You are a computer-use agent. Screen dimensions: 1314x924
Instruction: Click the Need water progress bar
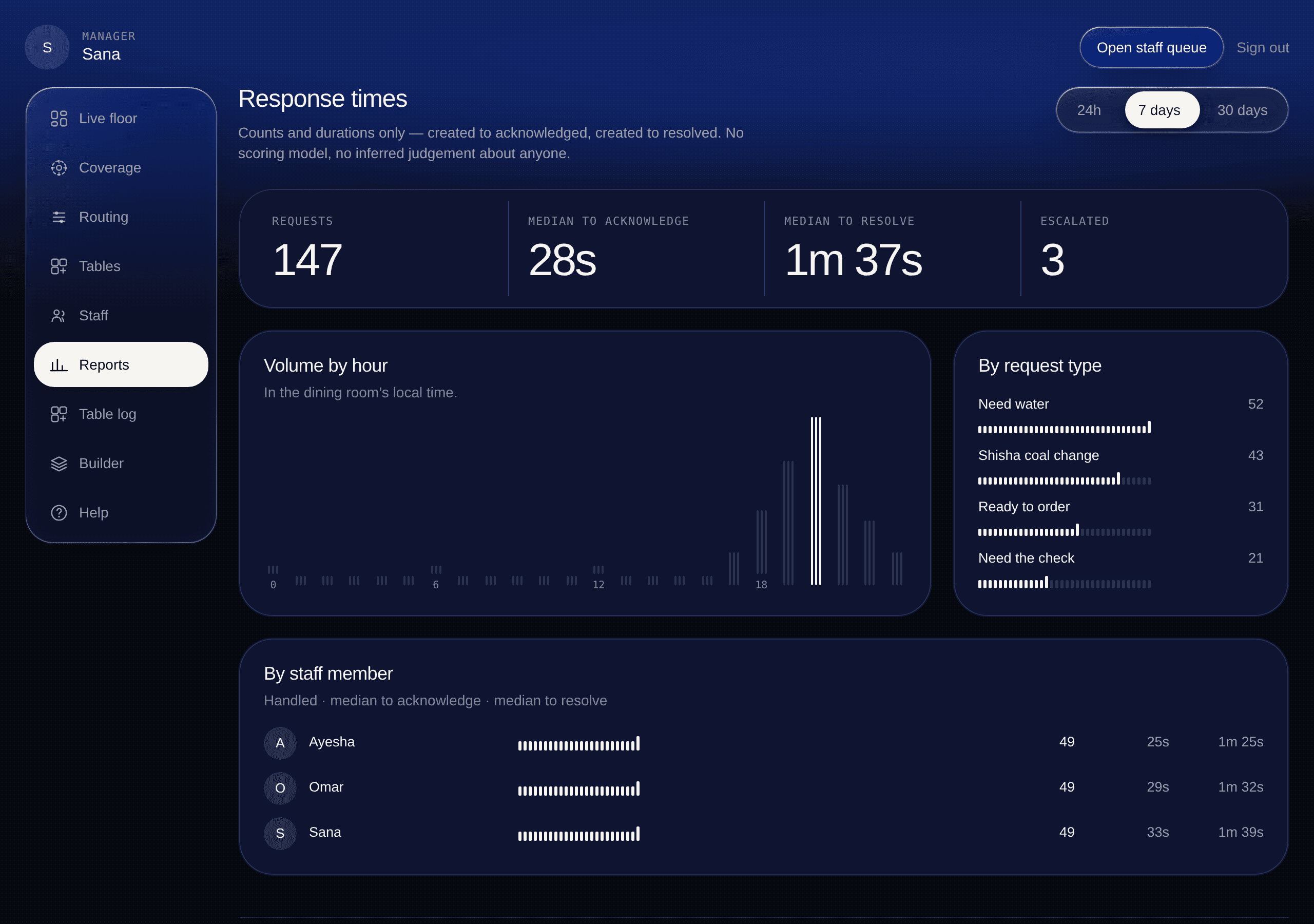(1064, 428)
